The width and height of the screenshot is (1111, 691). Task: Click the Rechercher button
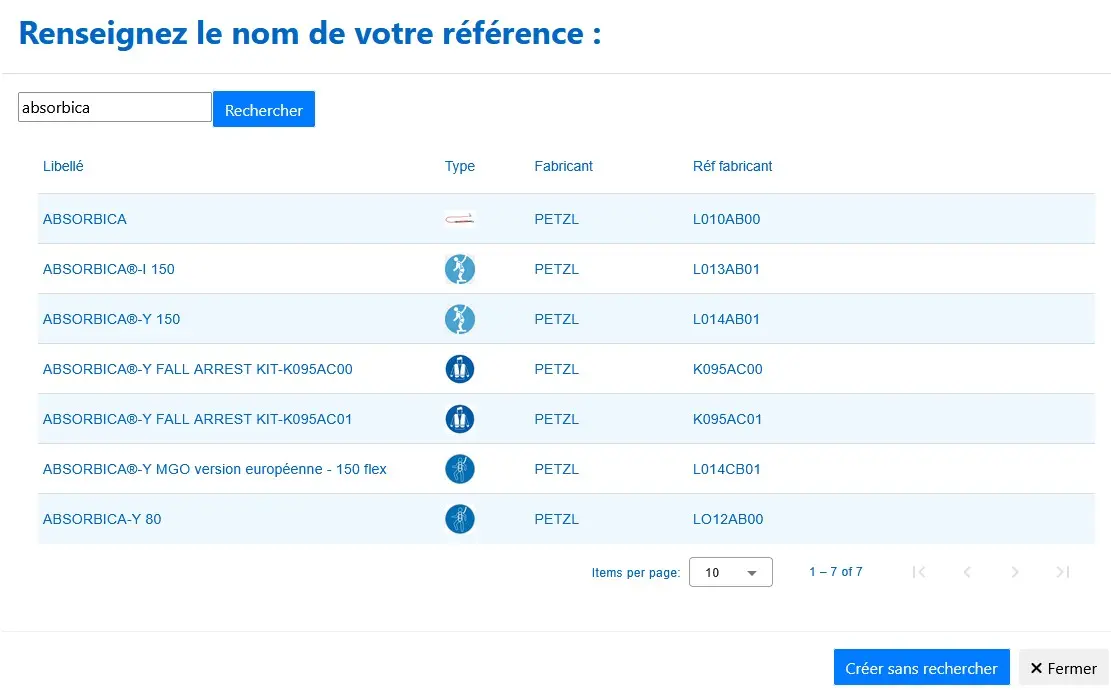[x=264, y=109]
